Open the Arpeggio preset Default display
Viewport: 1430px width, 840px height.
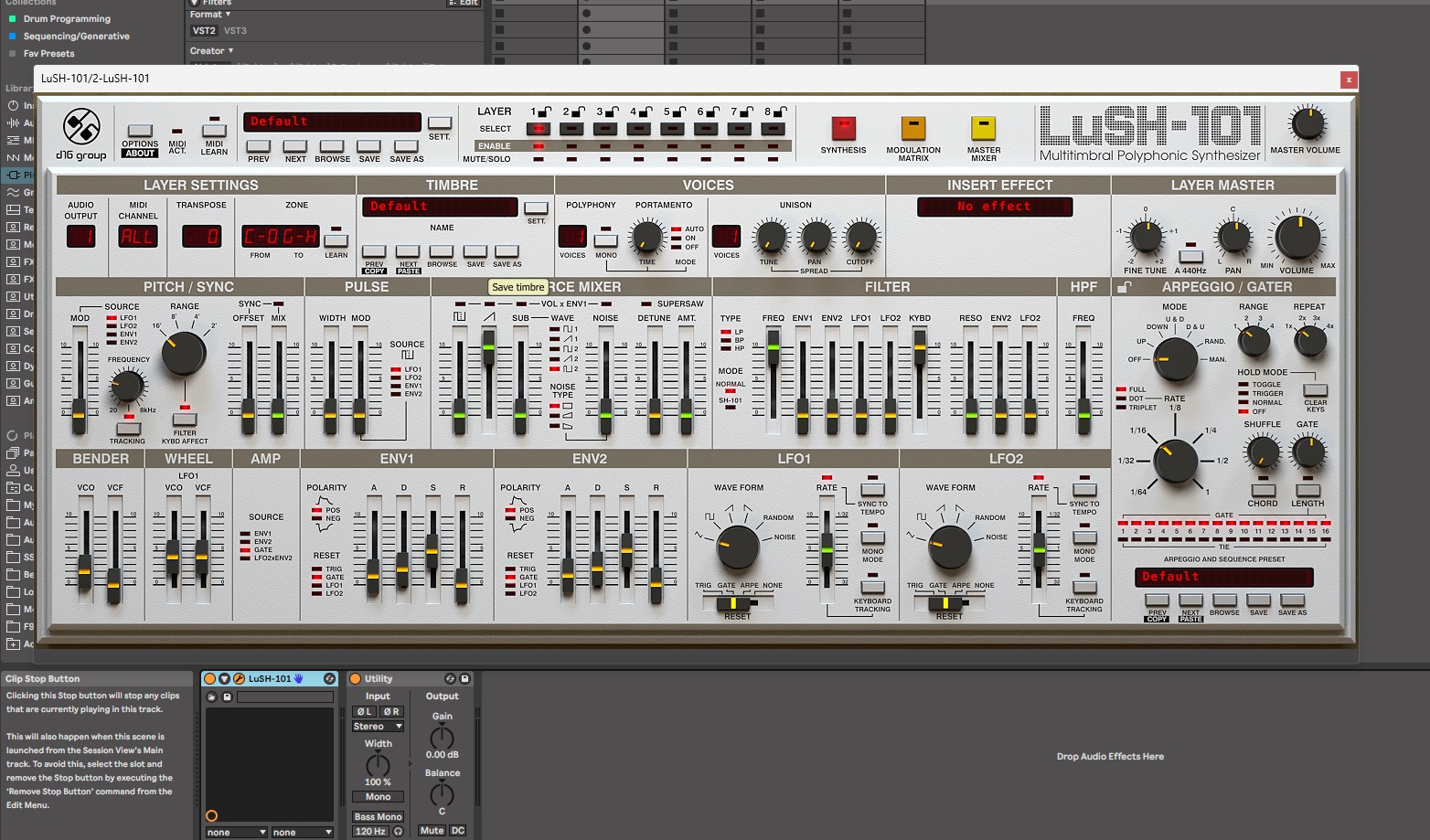1223,577
